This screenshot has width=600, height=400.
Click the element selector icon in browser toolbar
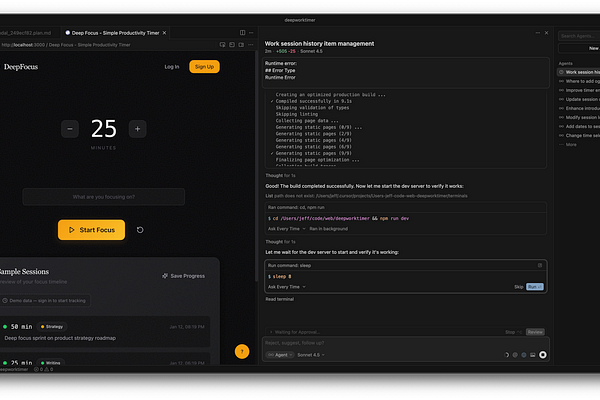222,45
